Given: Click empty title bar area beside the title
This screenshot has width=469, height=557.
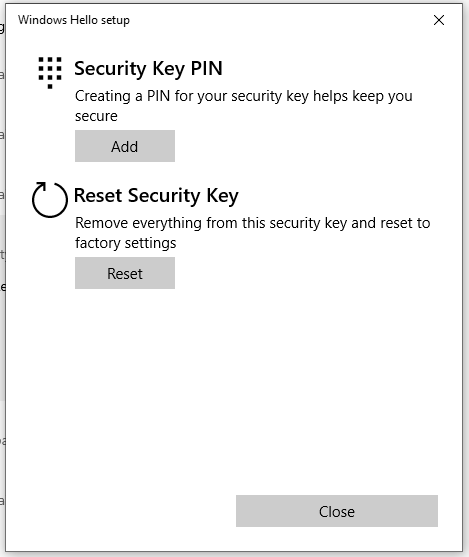Looking at the screenshot, I should 277,20.
